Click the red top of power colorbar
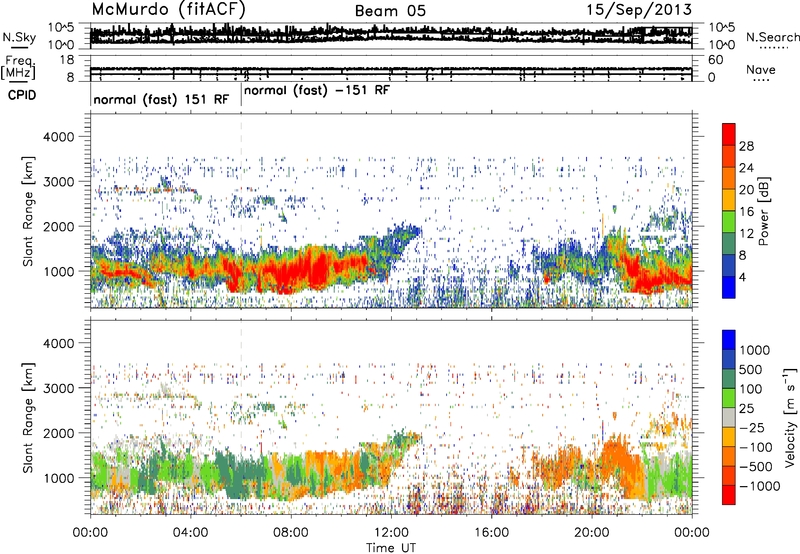 pos(729,134)
